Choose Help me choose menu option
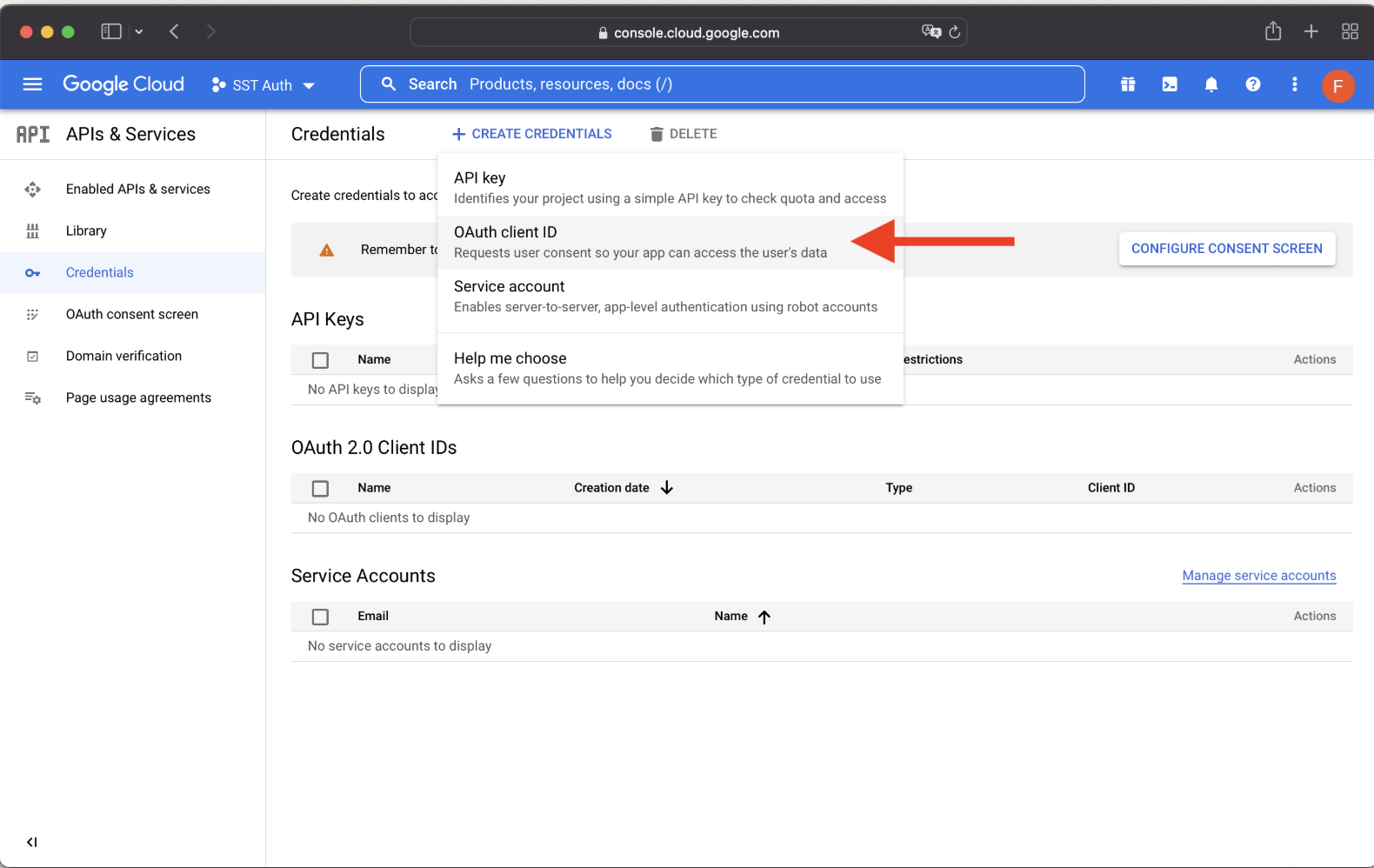 tap(670, 368)
